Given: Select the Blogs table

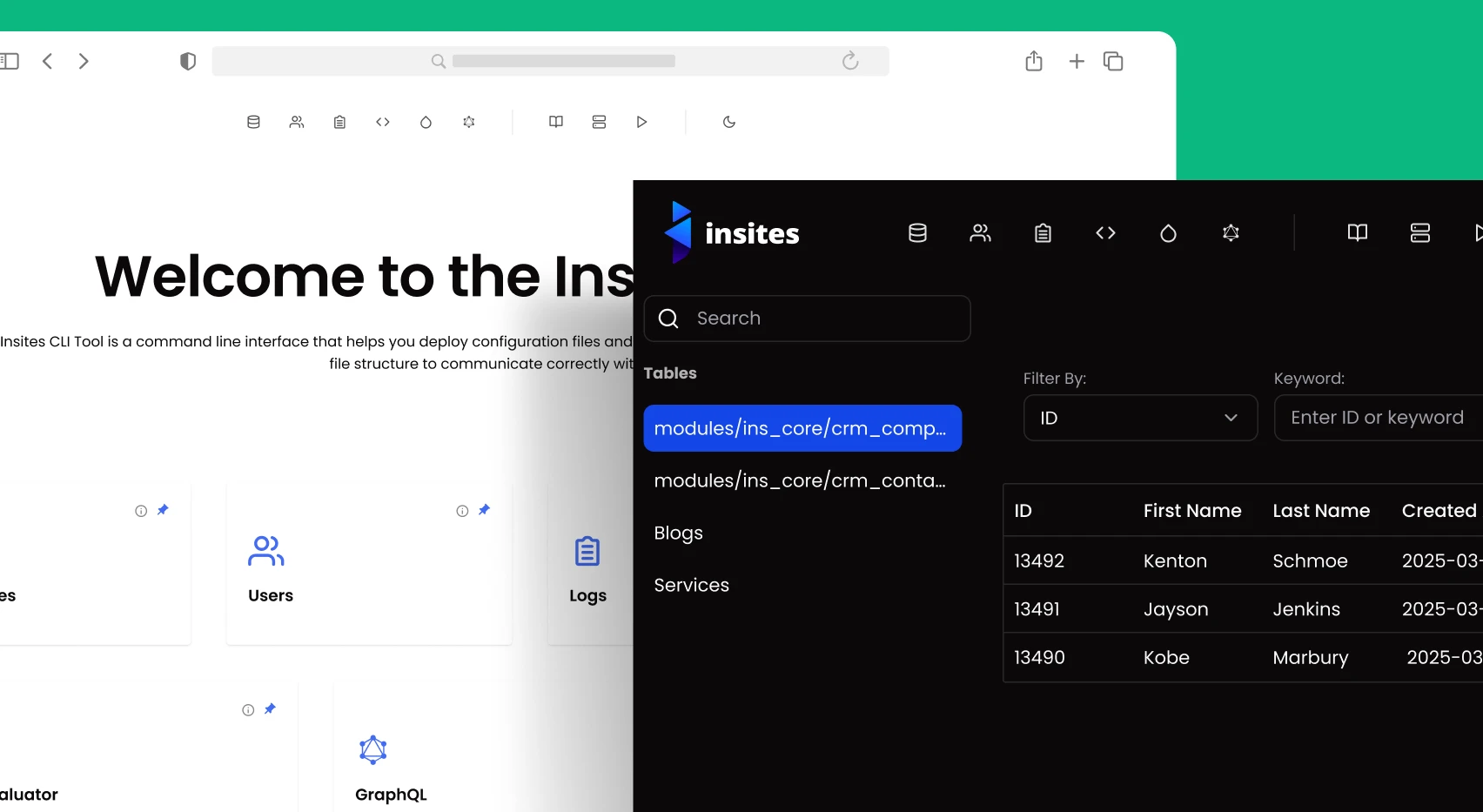Looking at the screenshot, I should tap(678, 533).
